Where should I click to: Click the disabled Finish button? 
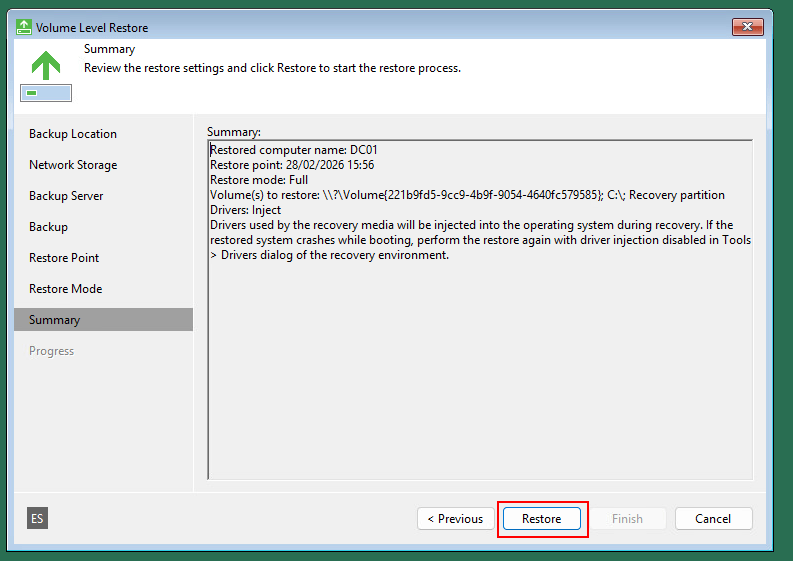627,519
